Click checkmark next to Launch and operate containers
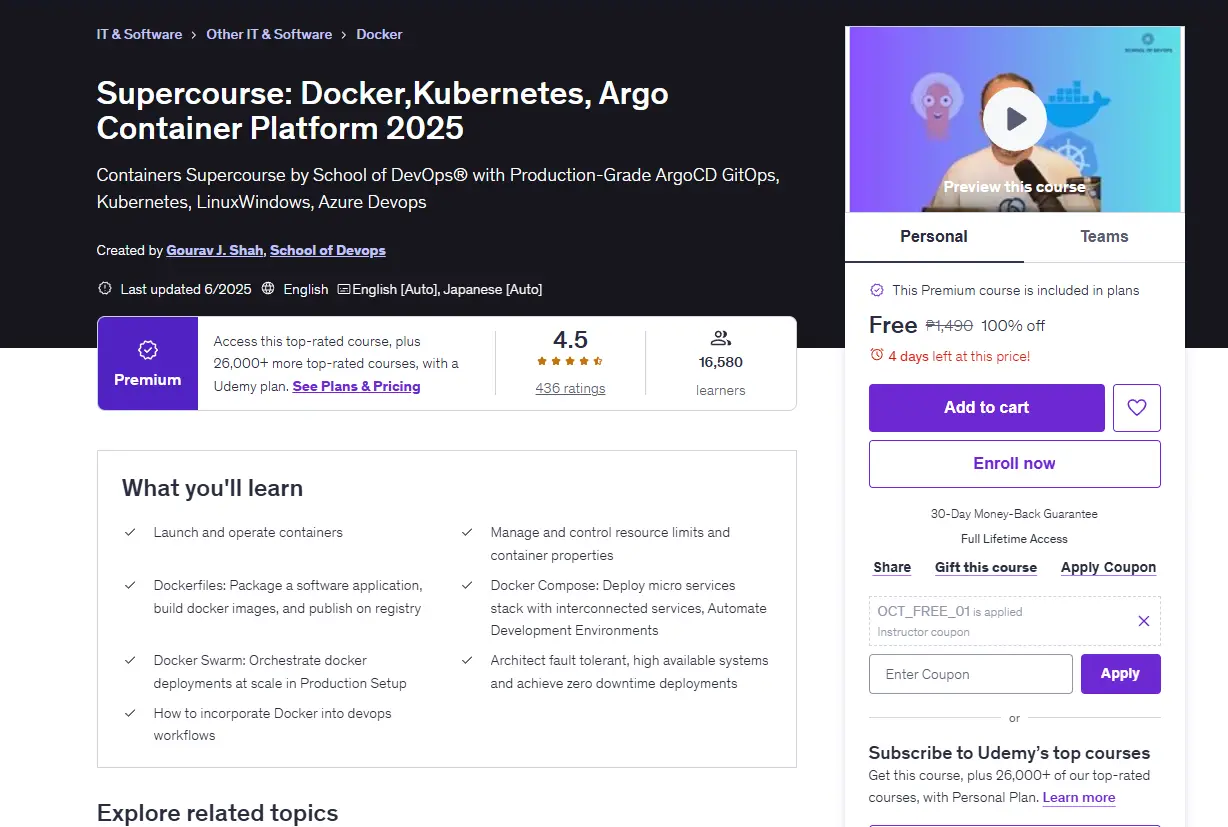 pos(130,532)
